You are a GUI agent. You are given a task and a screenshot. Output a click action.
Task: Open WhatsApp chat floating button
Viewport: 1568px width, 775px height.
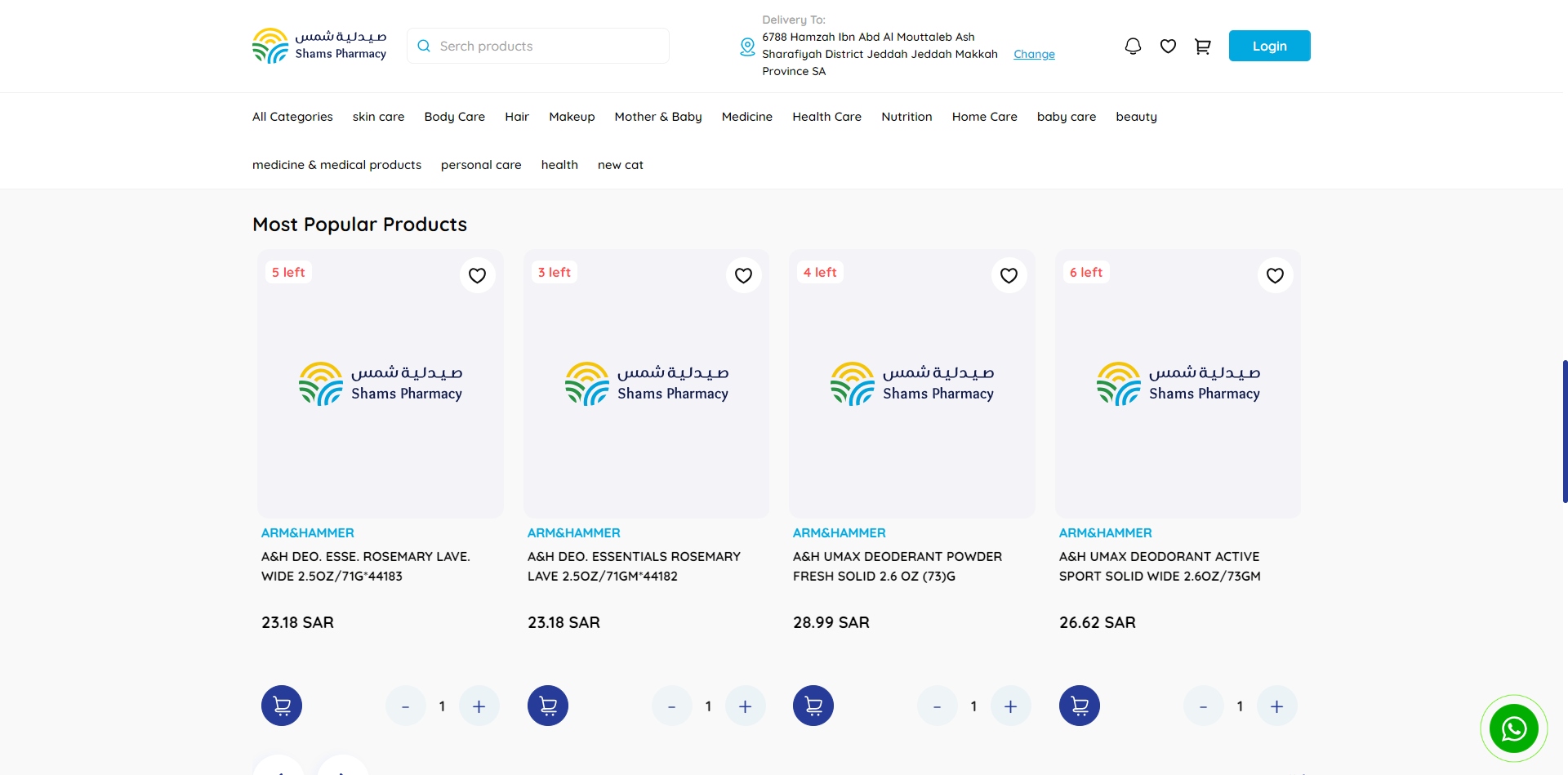[x=1514, y=728]
